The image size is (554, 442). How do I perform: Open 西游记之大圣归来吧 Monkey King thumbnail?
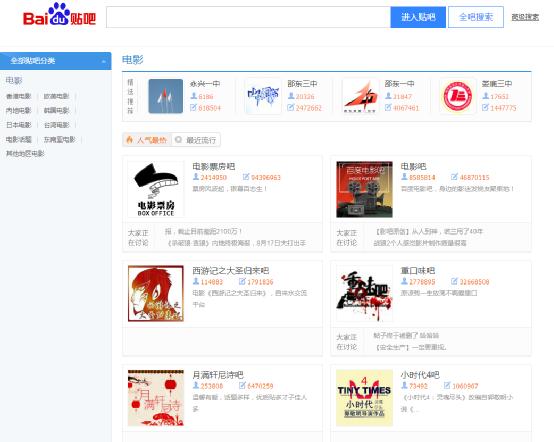156,293
